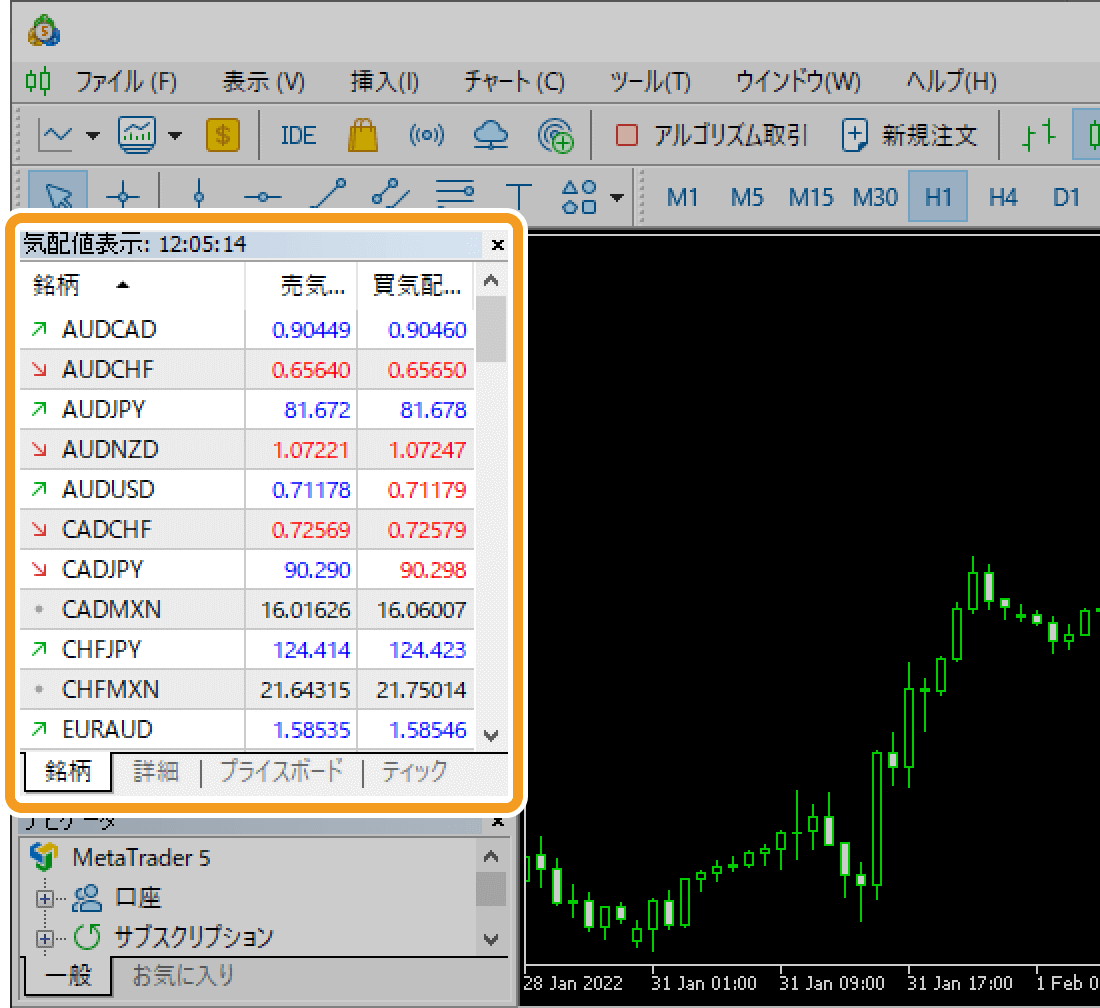Screen dimensions: 1100x1008
Task: Switch to お気に入り tab in Navigator
Action: [x=183, y=975]
